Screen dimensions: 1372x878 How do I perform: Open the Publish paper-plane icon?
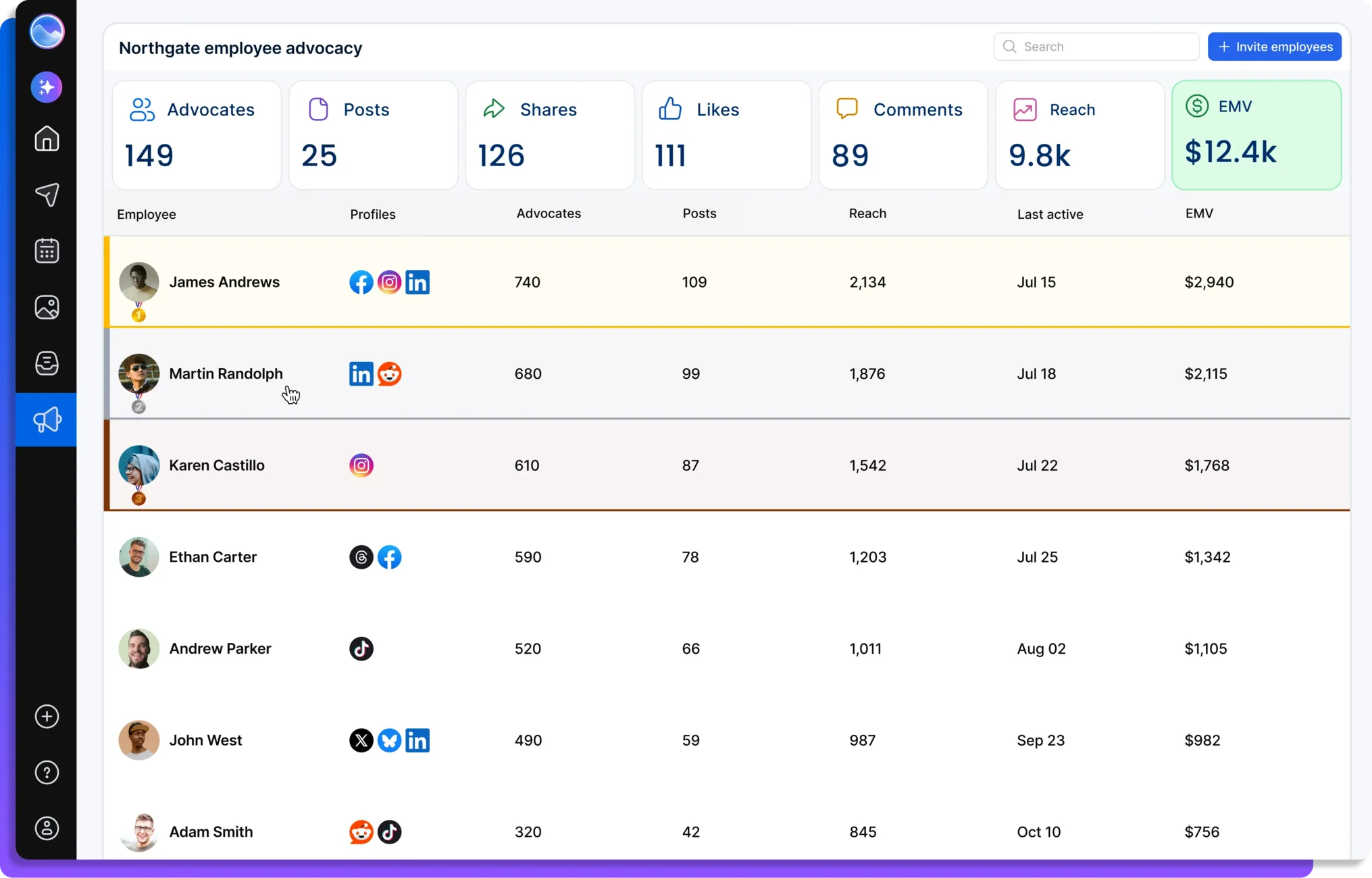[x=47, y=195]
